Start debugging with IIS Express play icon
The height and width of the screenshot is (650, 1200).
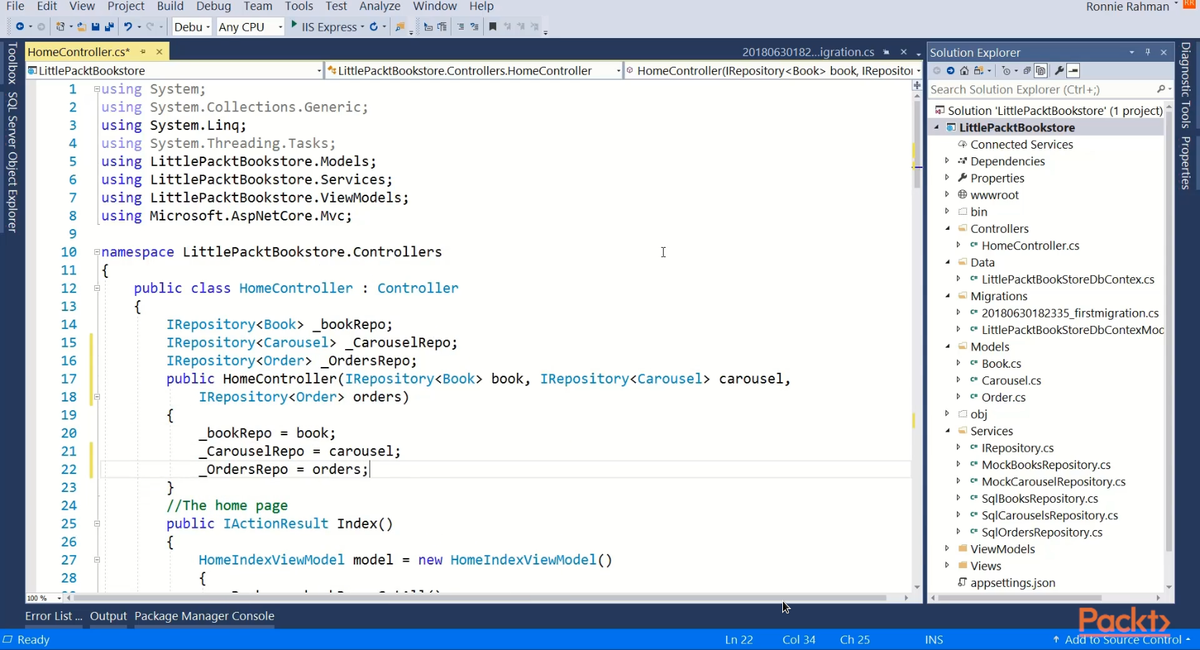coord(294,25)
